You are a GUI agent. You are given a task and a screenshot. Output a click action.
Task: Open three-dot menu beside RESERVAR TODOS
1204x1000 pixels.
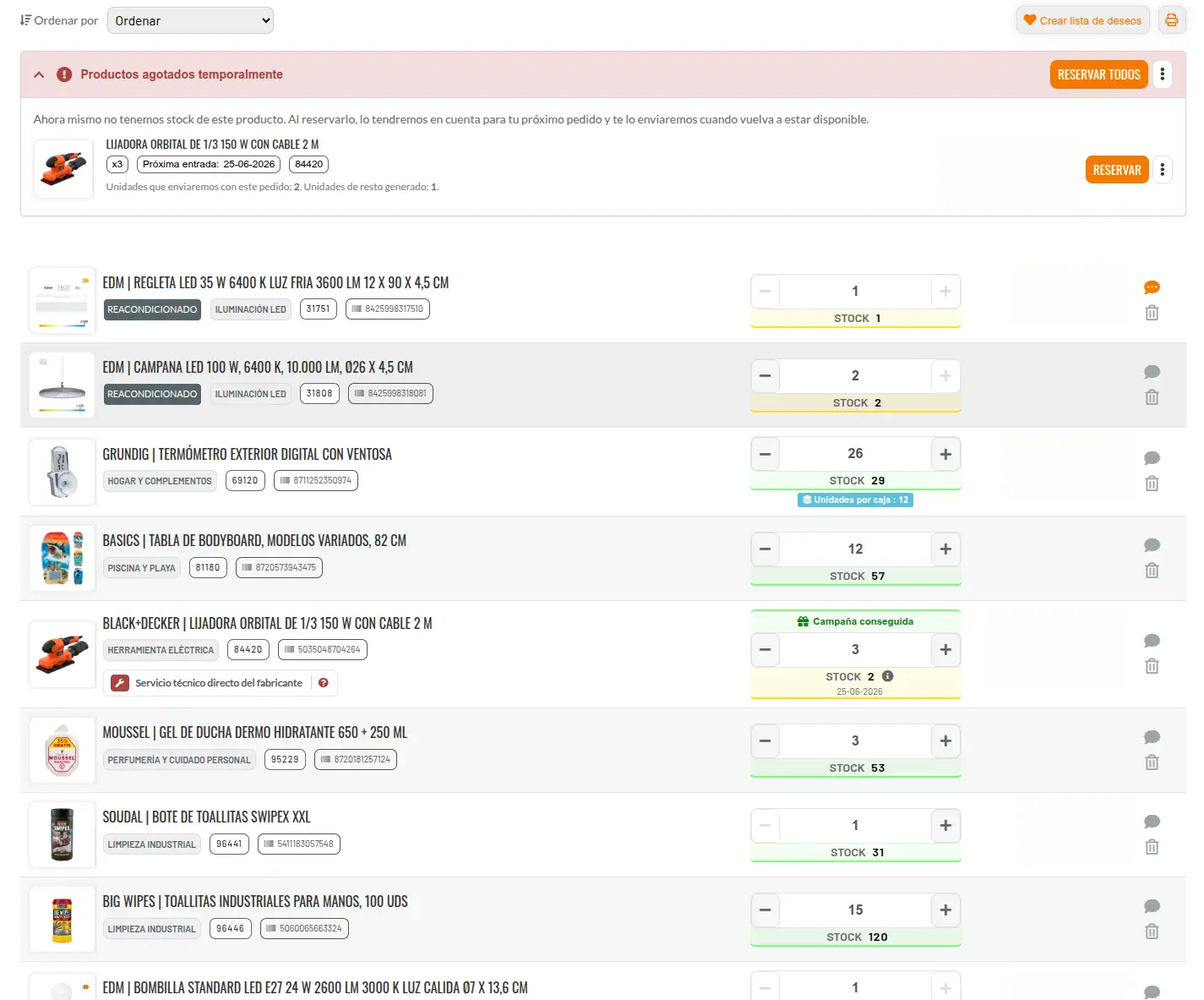(1163, 74)
